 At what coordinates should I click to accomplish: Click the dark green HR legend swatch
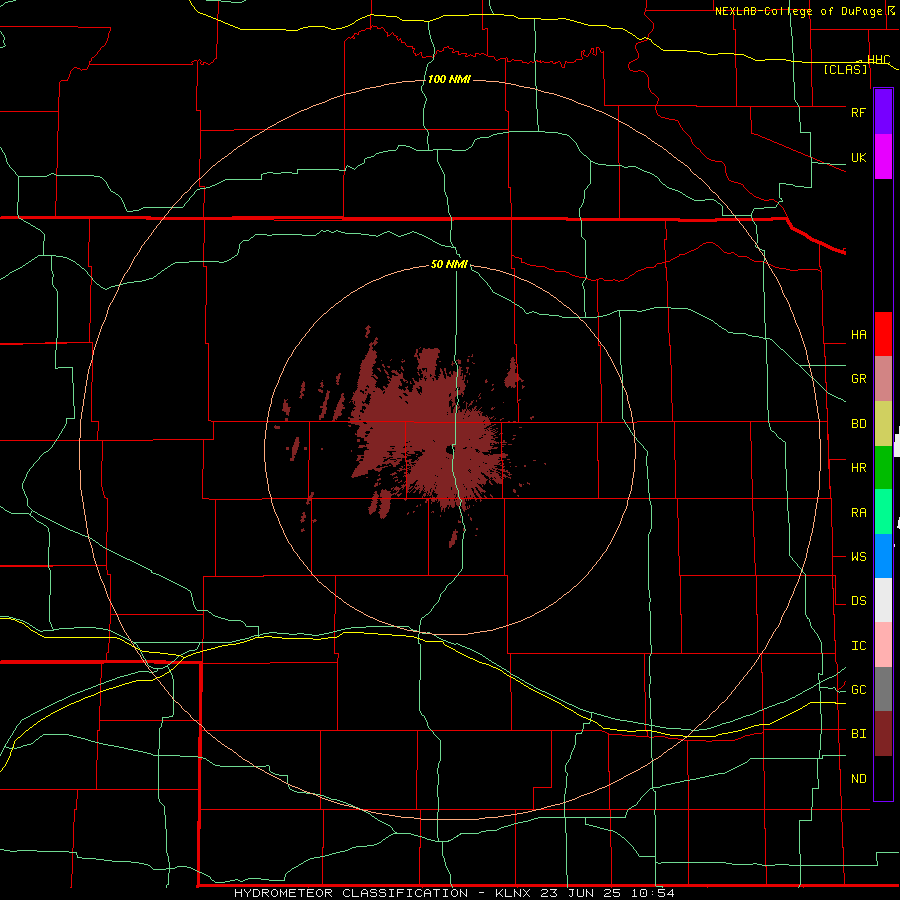[x=883, y=468]
